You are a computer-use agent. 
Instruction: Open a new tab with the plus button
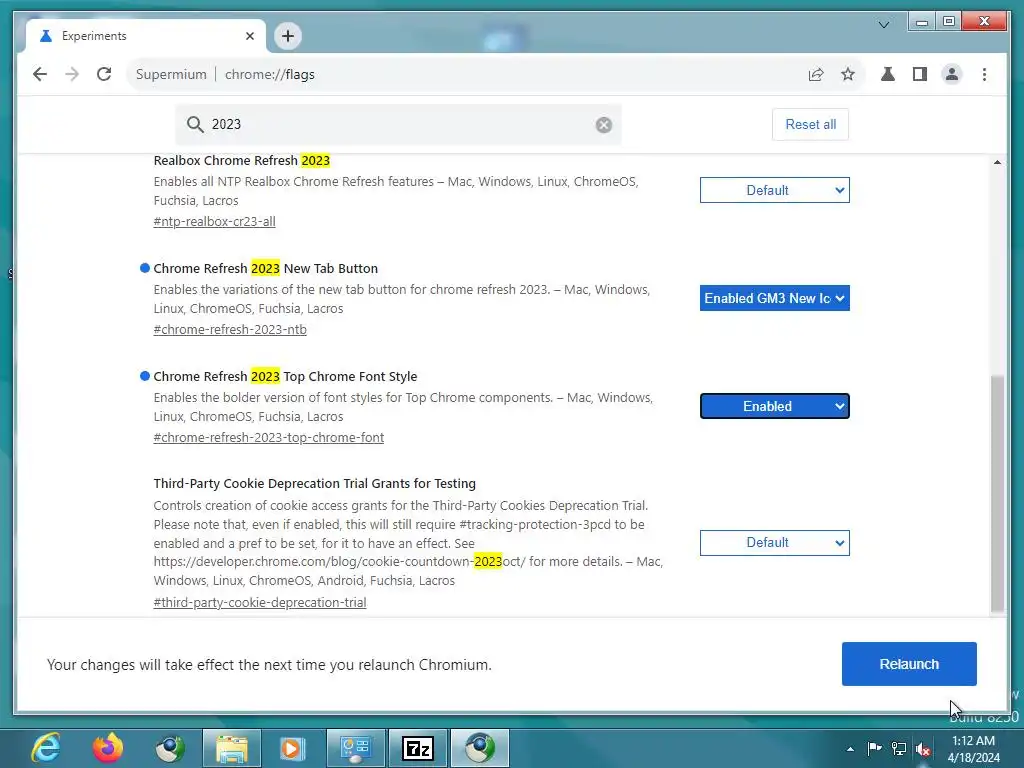click(288, 36)
